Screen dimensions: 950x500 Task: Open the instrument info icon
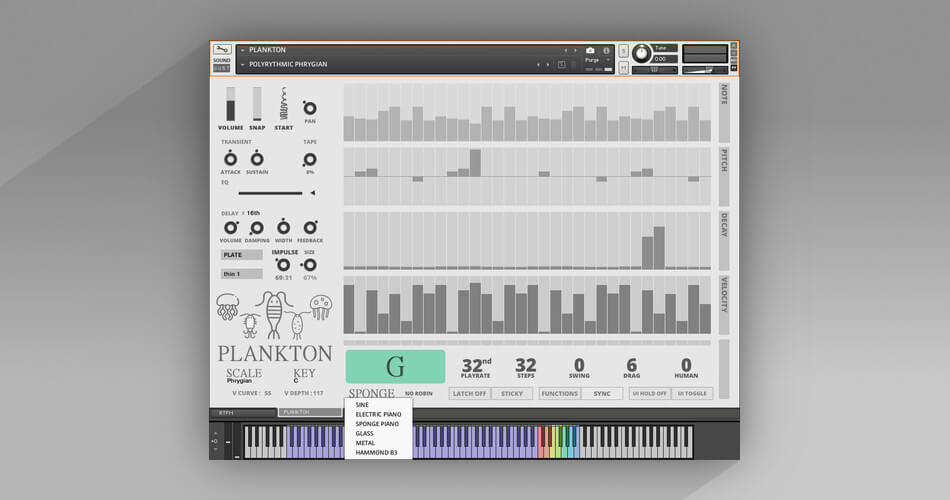pos(606,51)
